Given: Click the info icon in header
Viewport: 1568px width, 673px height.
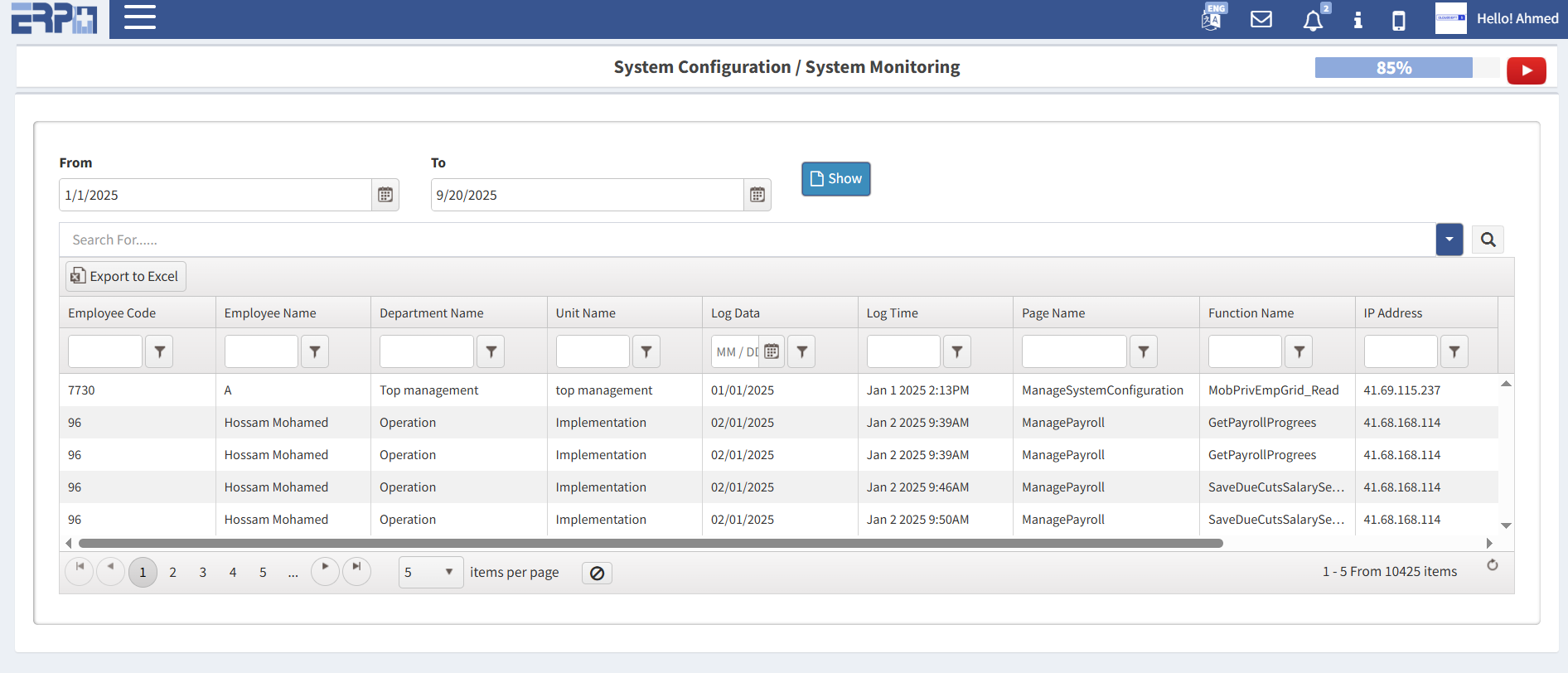Looking at the screenshot, I should (x=1357, y=20).
